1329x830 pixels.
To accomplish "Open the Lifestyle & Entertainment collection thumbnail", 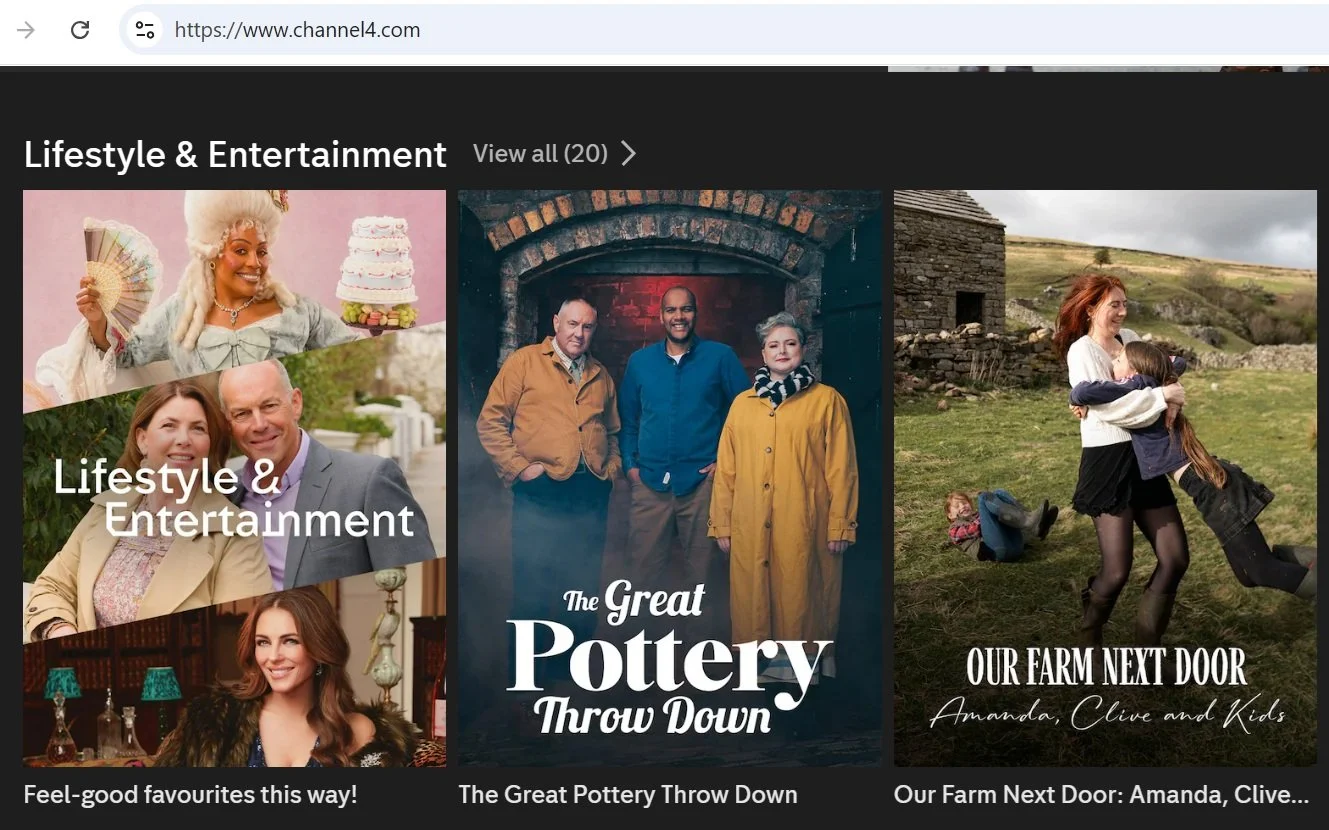I will click(x=235, y=478).
